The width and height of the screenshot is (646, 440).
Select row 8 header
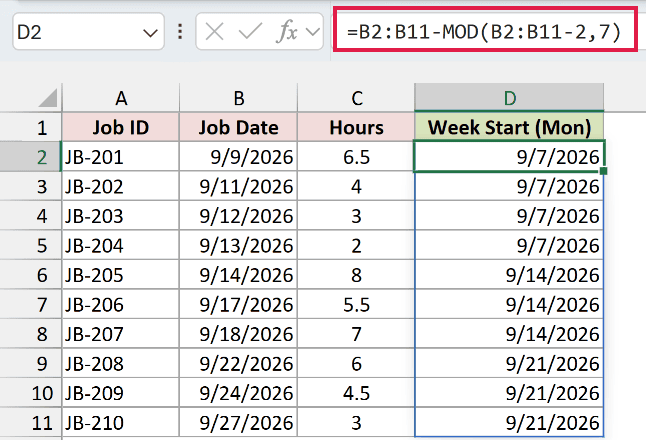[x=31, y=334]
